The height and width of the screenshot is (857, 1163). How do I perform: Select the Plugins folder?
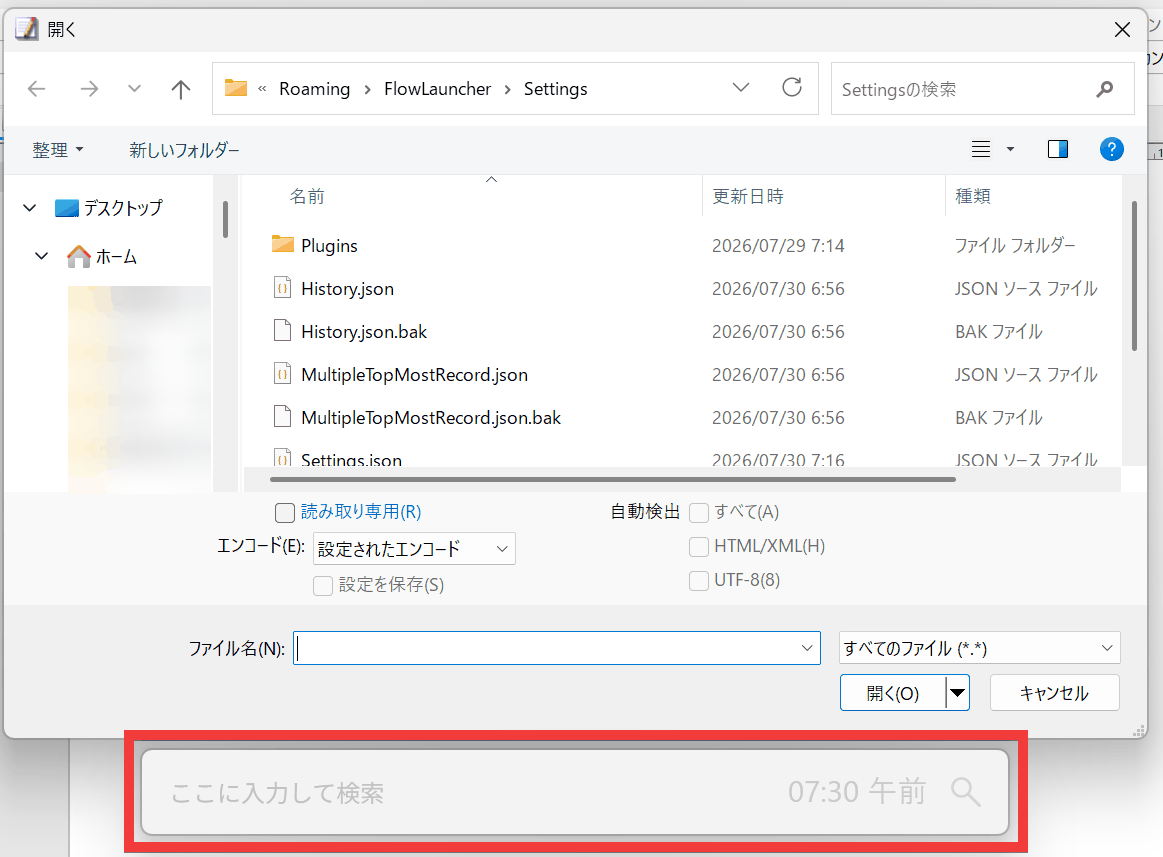click(329, 246)
